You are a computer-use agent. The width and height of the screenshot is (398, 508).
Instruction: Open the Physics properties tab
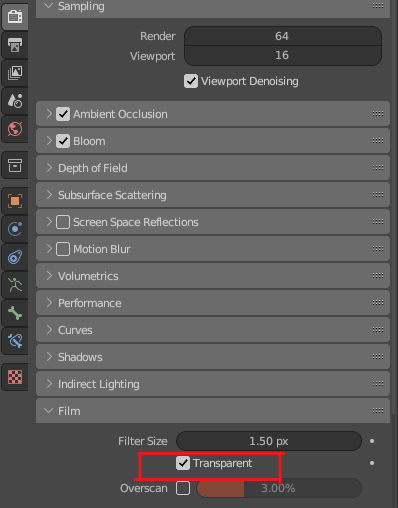tap(15, 229)
